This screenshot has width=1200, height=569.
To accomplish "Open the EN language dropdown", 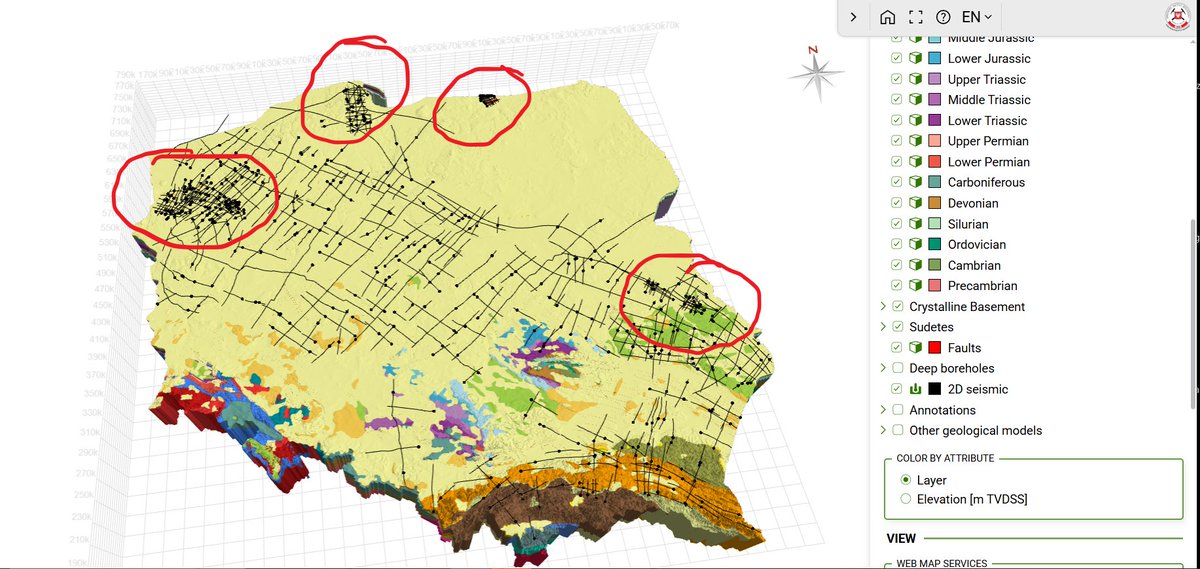I will coord(977,17).
